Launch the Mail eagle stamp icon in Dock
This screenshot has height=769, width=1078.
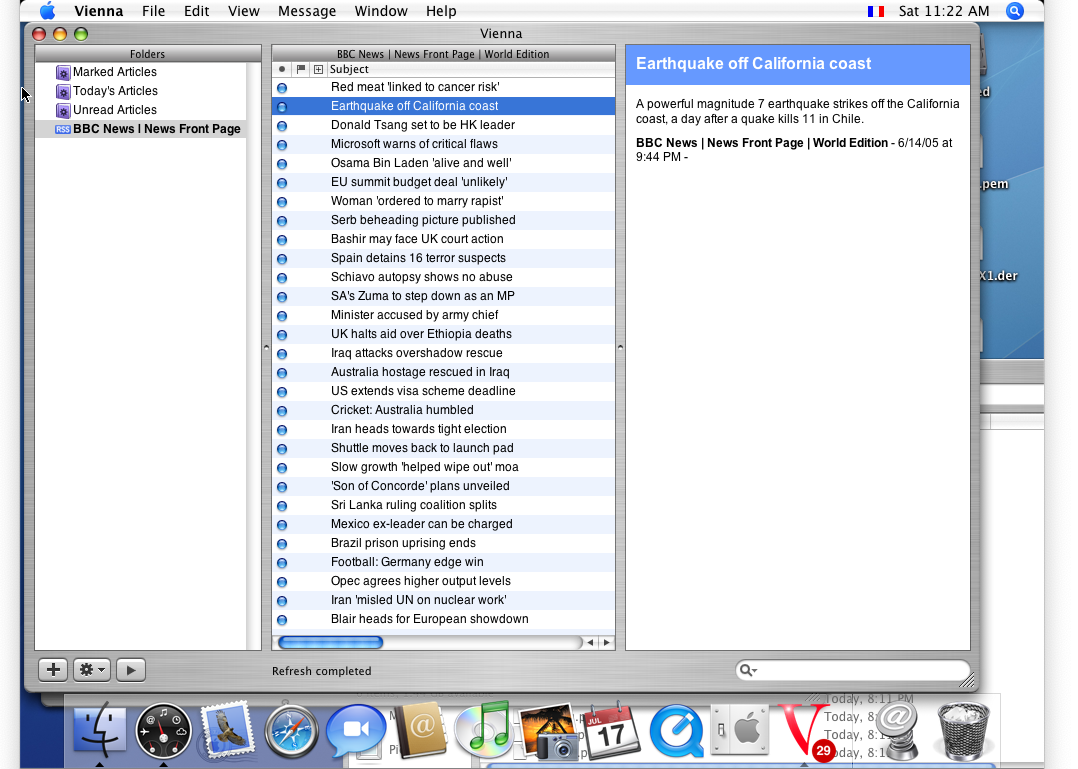tap(228, 730)
